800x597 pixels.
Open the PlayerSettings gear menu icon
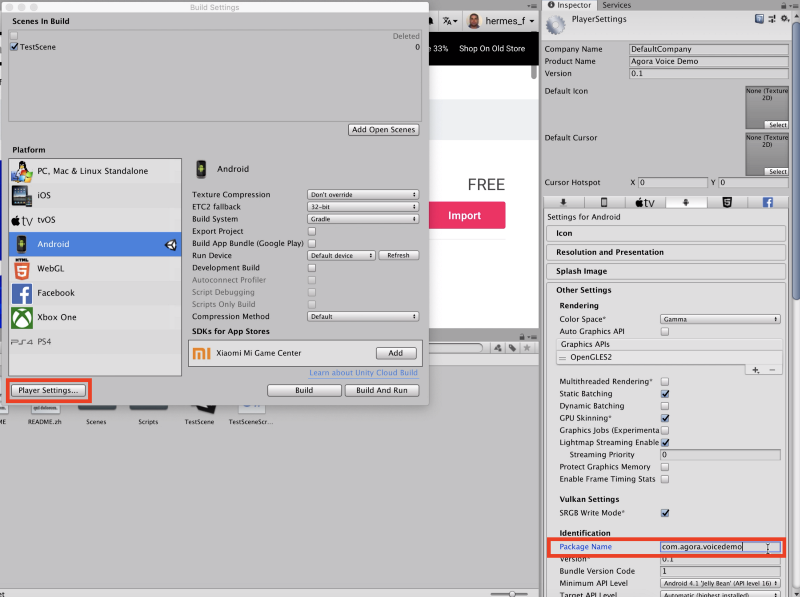(x=785, y=19)
